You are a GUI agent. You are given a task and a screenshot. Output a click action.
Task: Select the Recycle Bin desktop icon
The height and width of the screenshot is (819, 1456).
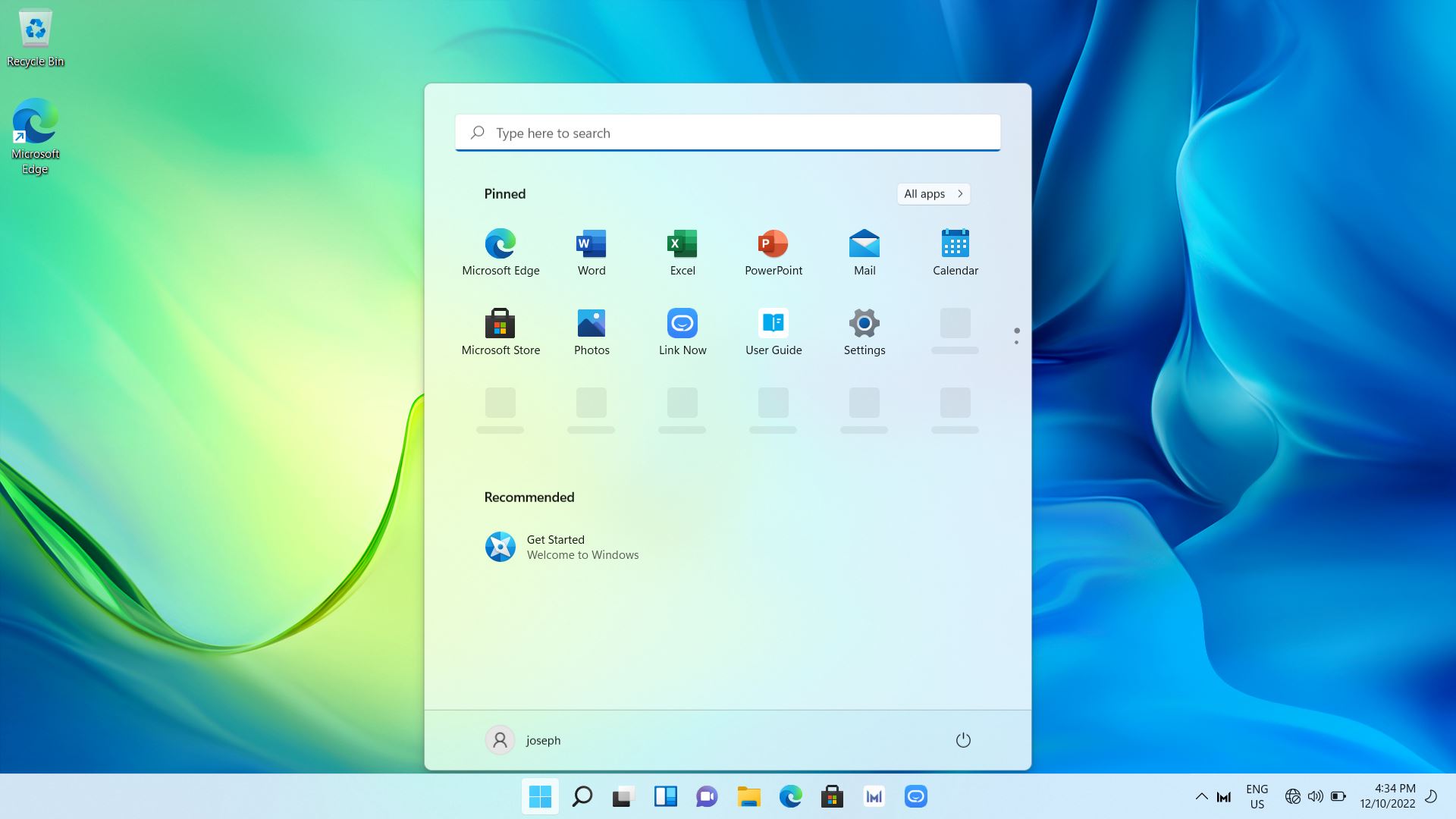[x=35, y=38]
